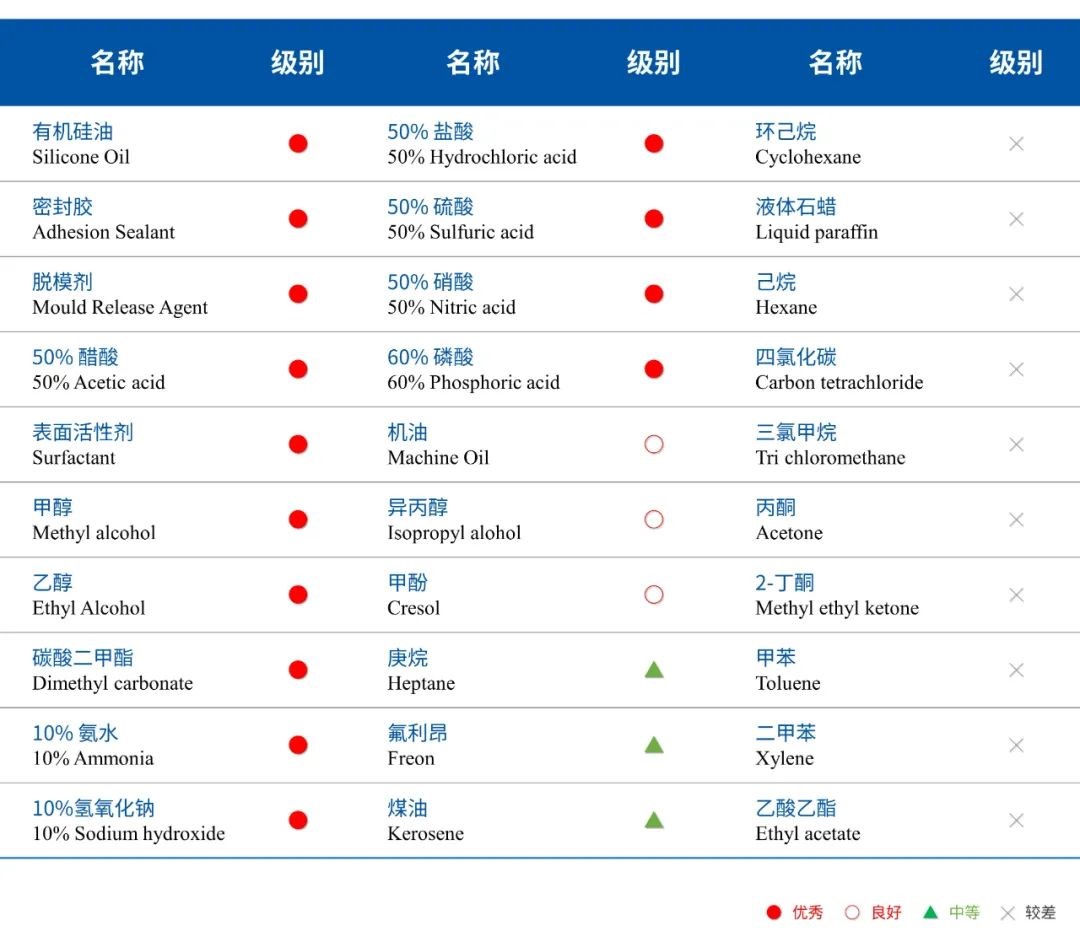The image size is (1080, 942).
Task: Click the red 优秀 legend dot
Action: point(773,912)
